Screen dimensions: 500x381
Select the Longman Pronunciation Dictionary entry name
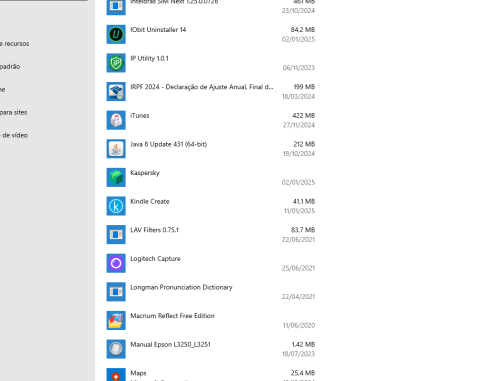click(x=181, y=287)
